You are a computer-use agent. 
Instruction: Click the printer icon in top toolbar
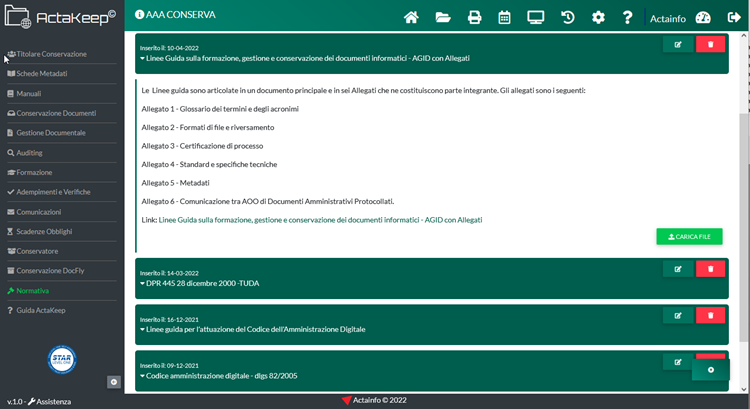click(x=475, y=17)
